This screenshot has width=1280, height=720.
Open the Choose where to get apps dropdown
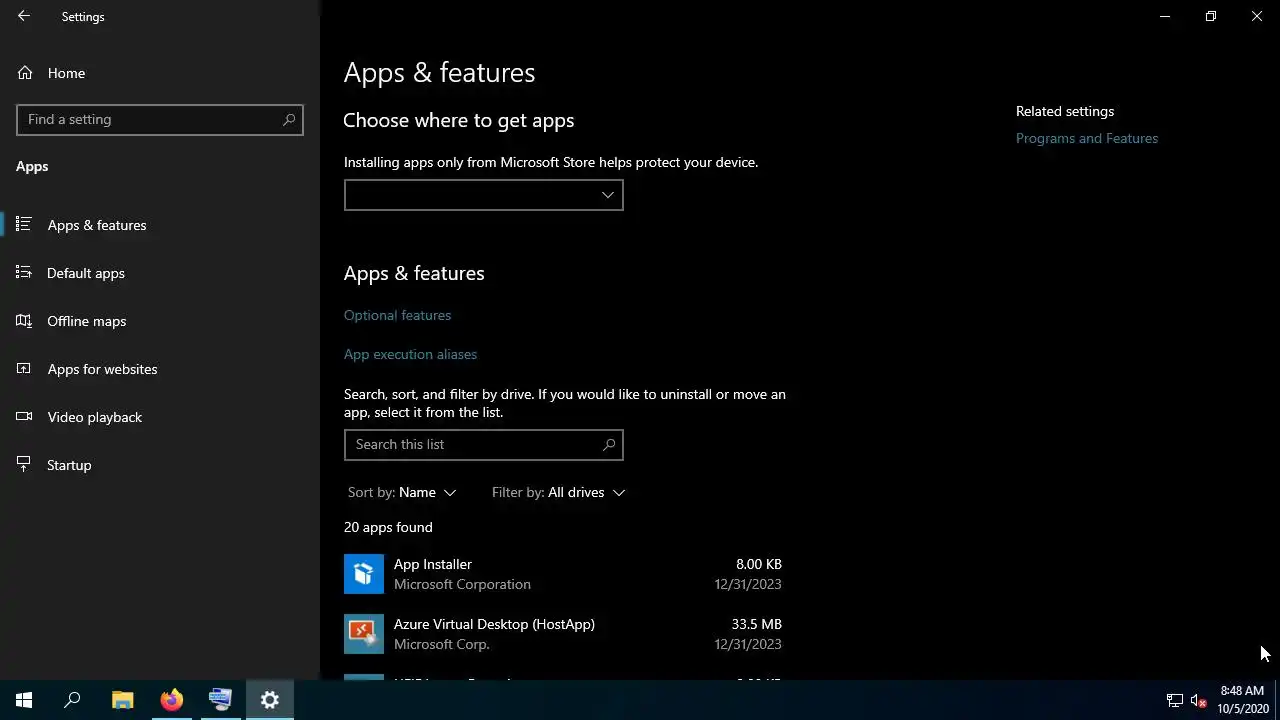coord(483,195)
